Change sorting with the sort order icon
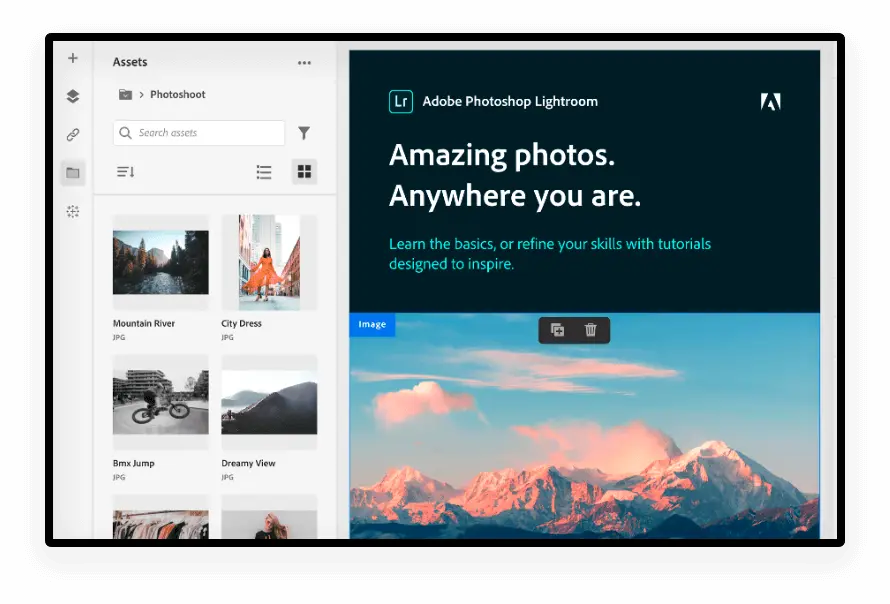 pyautogui.click(x=124, y=172)
